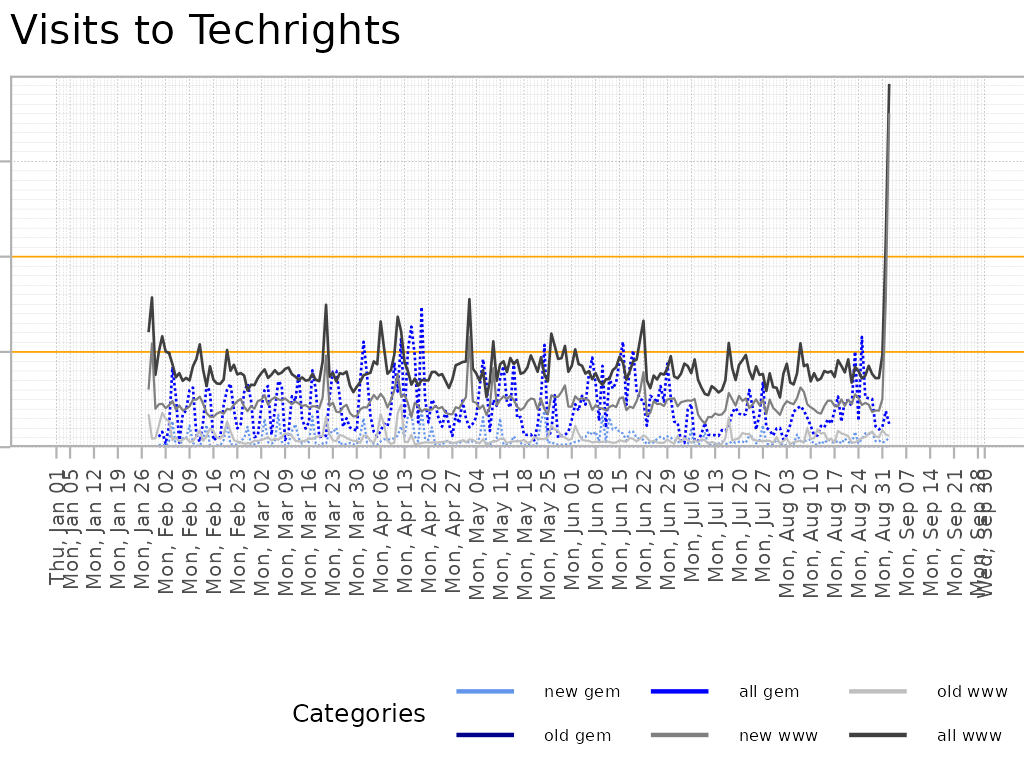The height and width of the screenshot is (759, 1024).
Task: Click the 'Mon, Sep 07' axis label
Action: [x=906, y=532]
